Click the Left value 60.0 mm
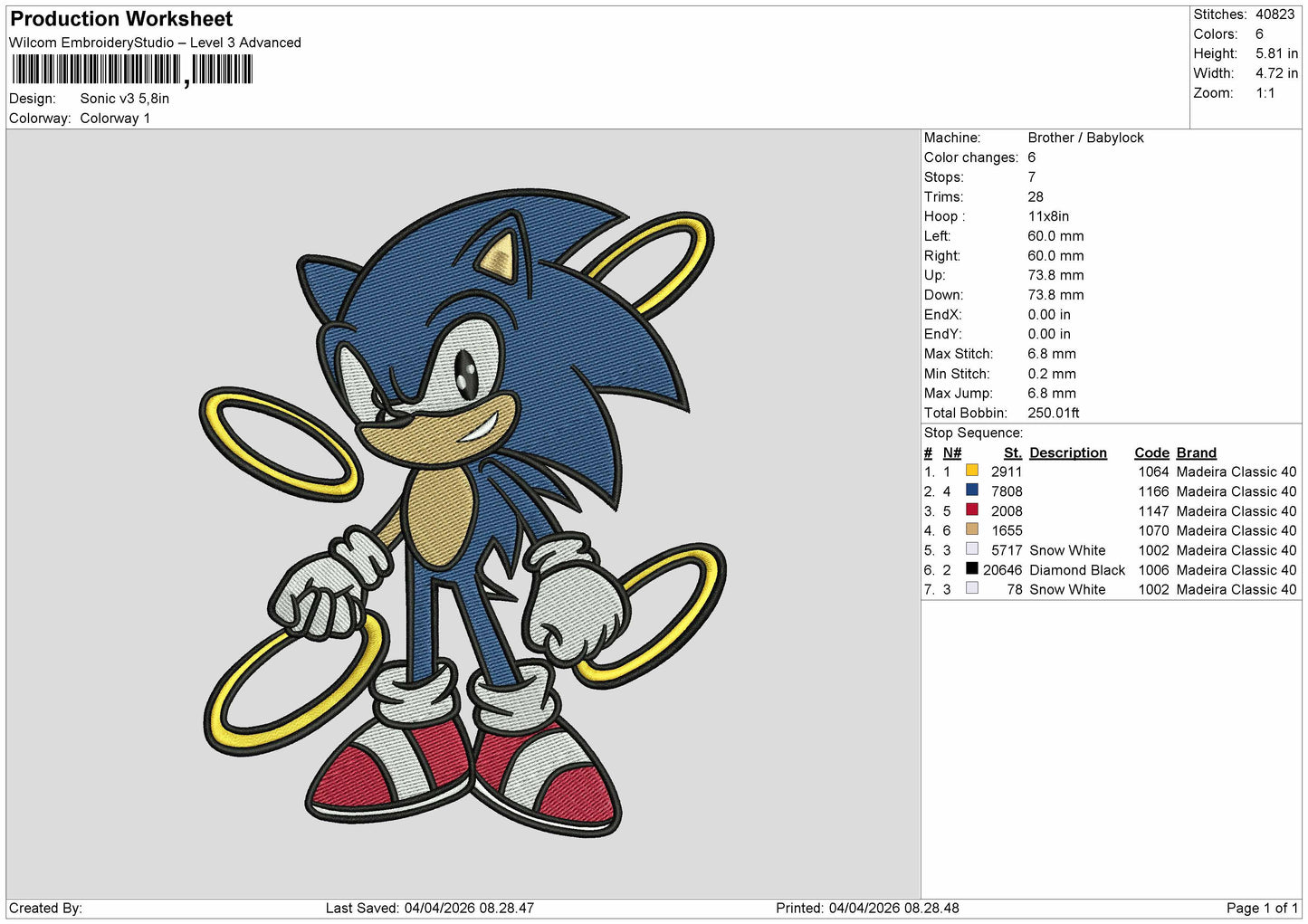Viewport: 1308px width, 924px height. pos(1055,236)
